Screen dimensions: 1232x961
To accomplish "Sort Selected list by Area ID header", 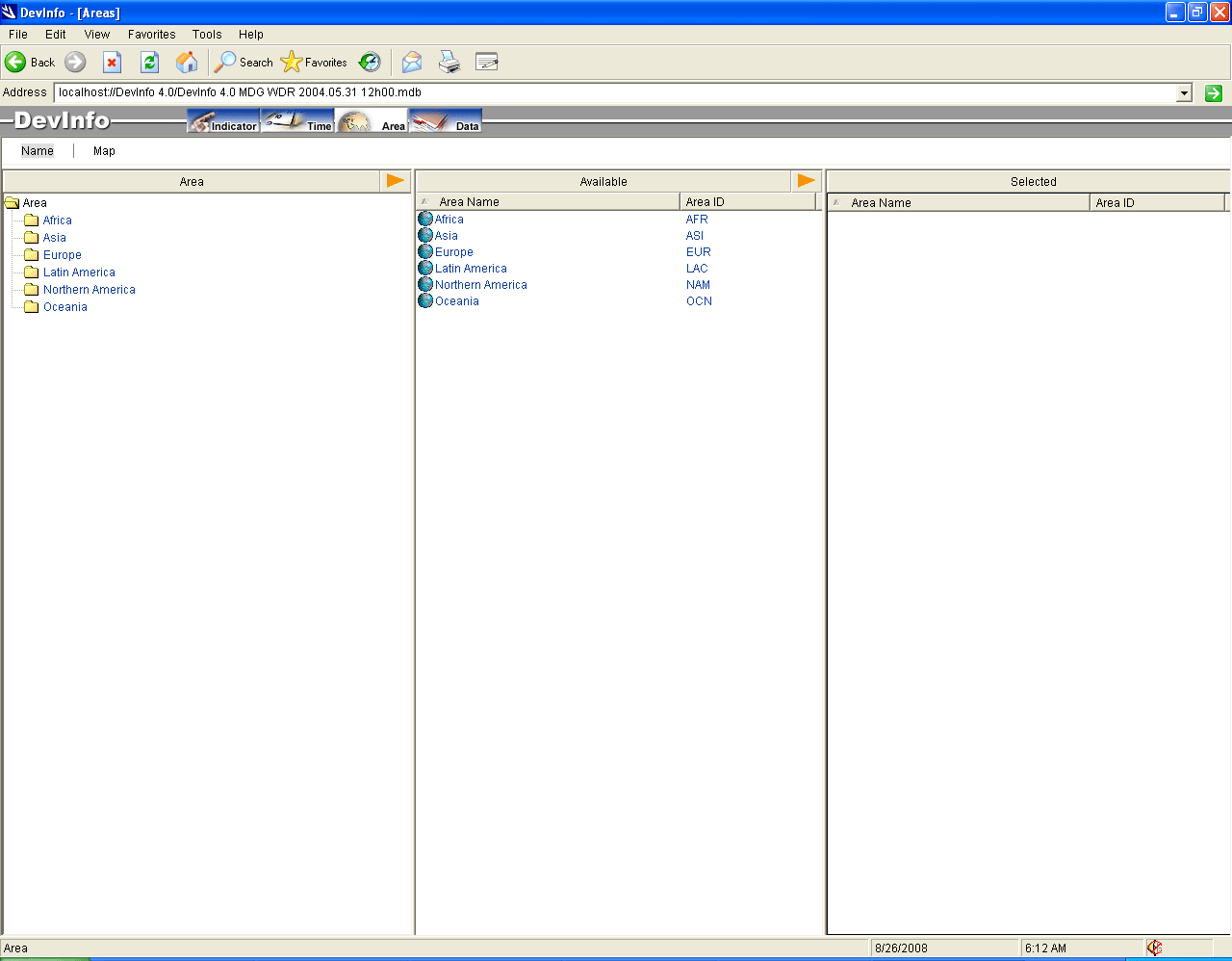I will [1158, 203].
